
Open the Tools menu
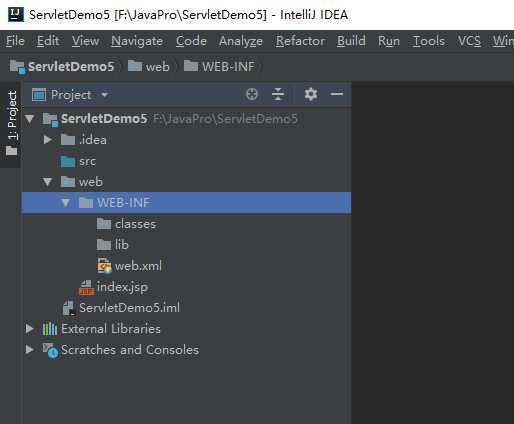pyautogui.click(x=429, y=41)
